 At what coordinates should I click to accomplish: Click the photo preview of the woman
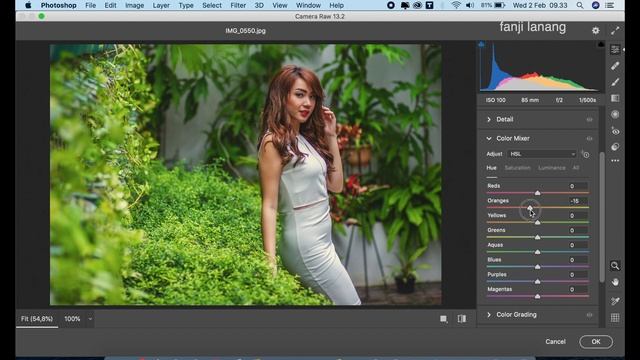point(245,175)
